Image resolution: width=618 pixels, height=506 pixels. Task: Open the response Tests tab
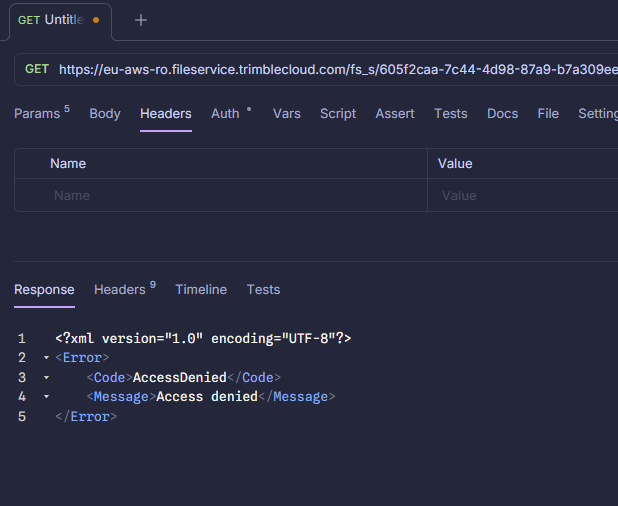pos(263,290)
